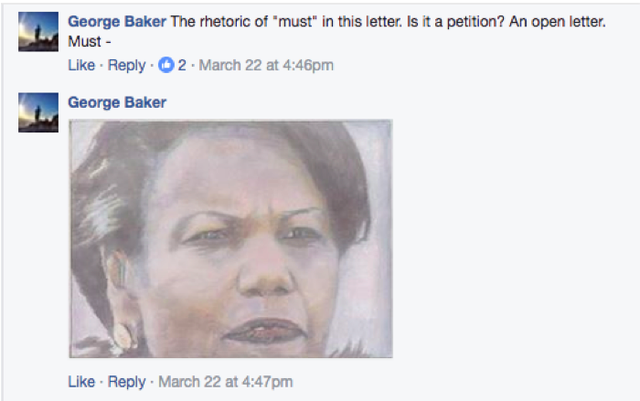This screenshot has height=401, width=640.
Task: Open the reaction count "2" list
Action: [x=182, y=66]
